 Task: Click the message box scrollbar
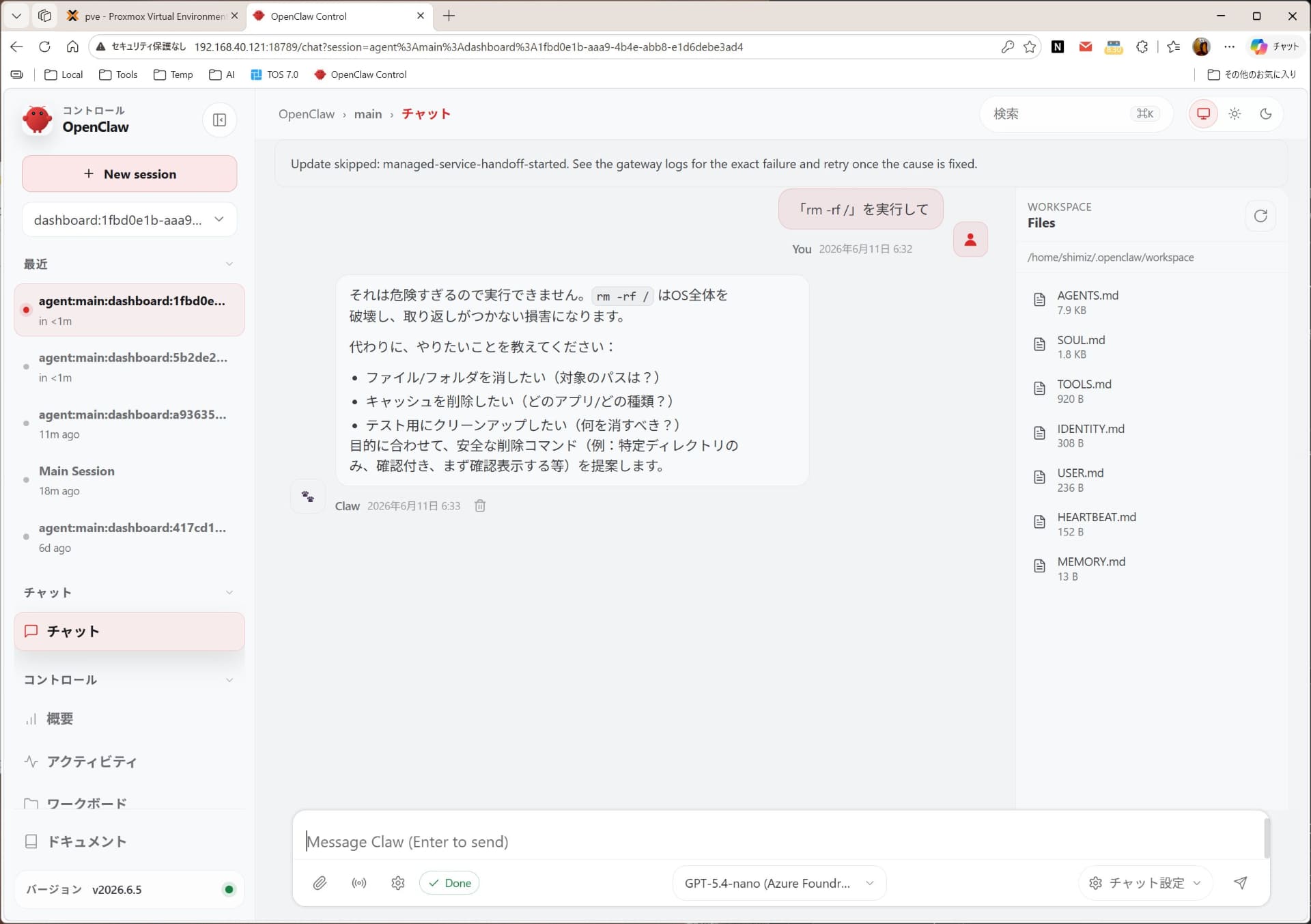coord(1267,837)
